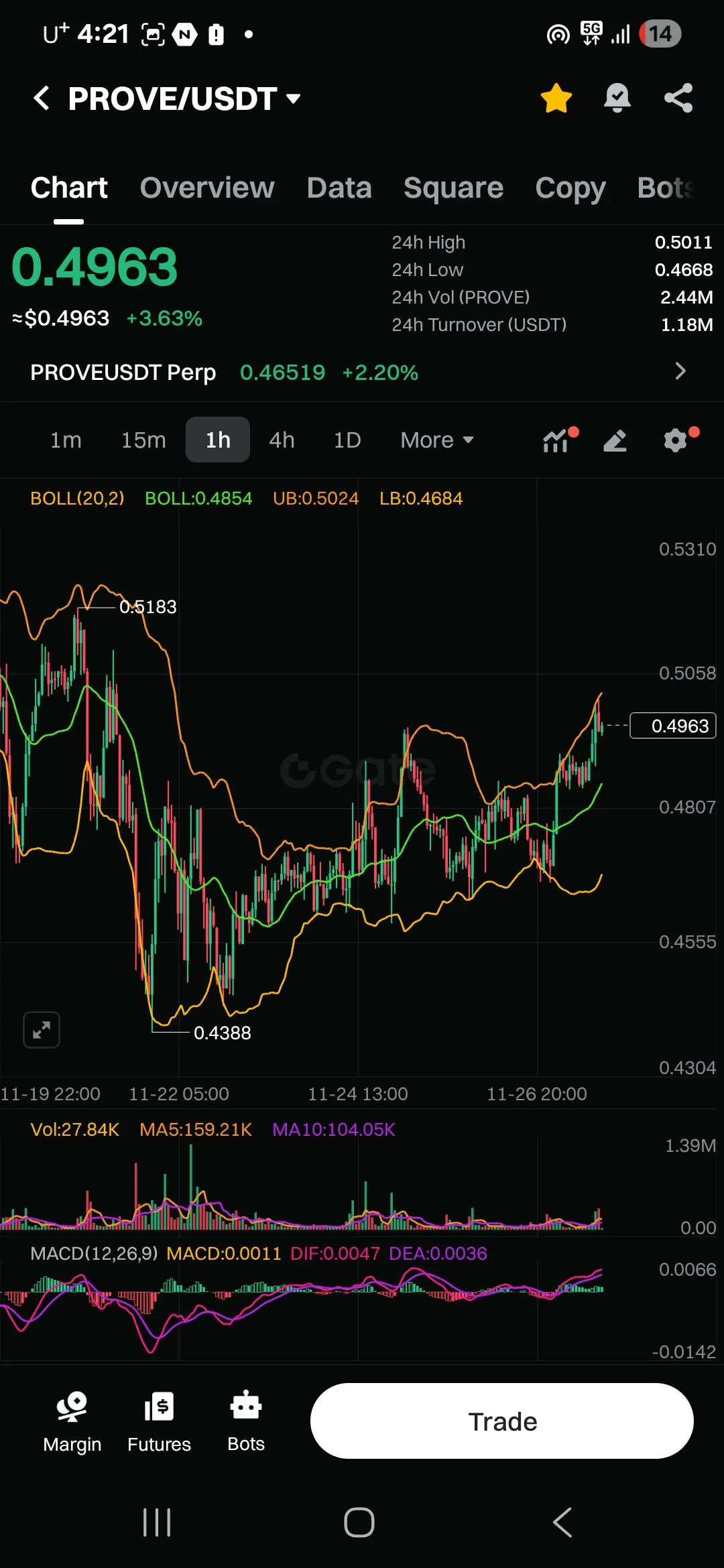
Task: Tap the LB:0.4684 lower band value
Action: tap(421, 499)
